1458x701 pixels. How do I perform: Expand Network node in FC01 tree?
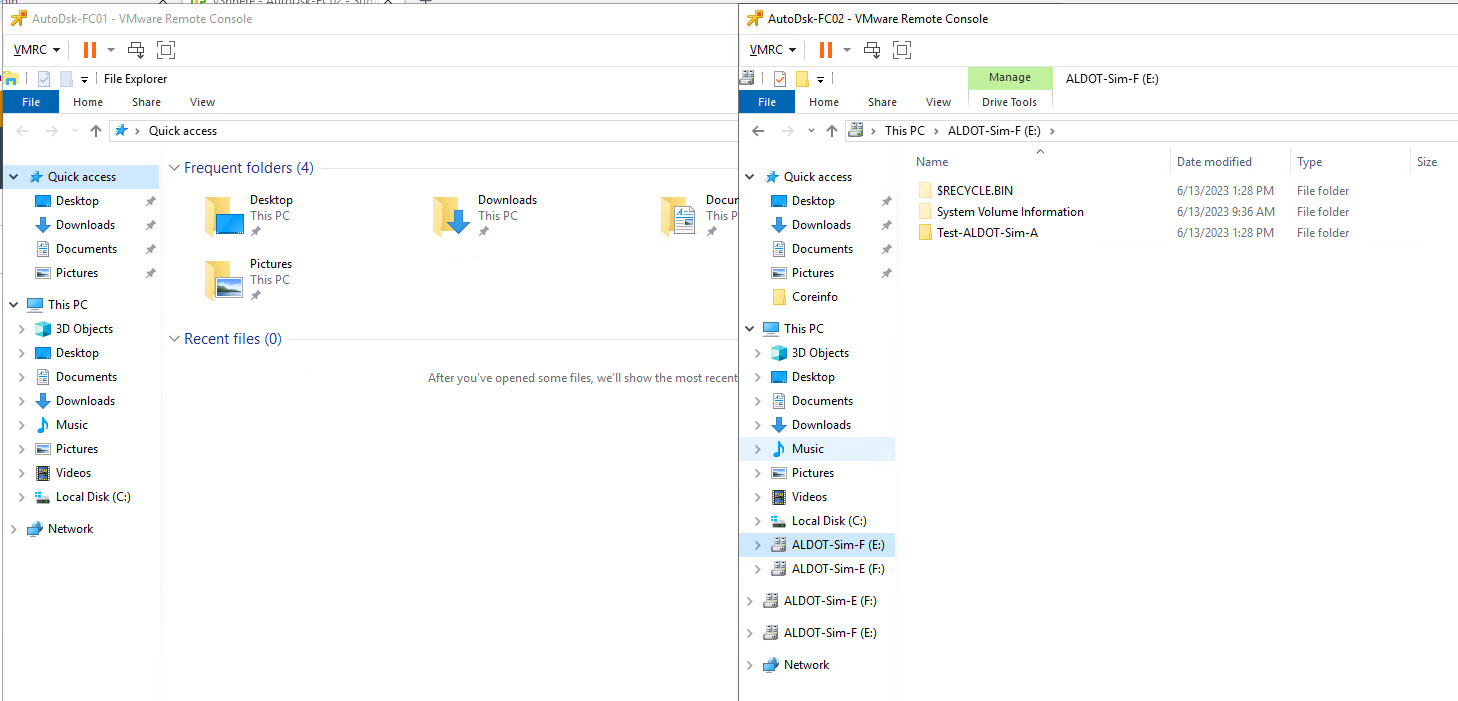tap(14, 529)
